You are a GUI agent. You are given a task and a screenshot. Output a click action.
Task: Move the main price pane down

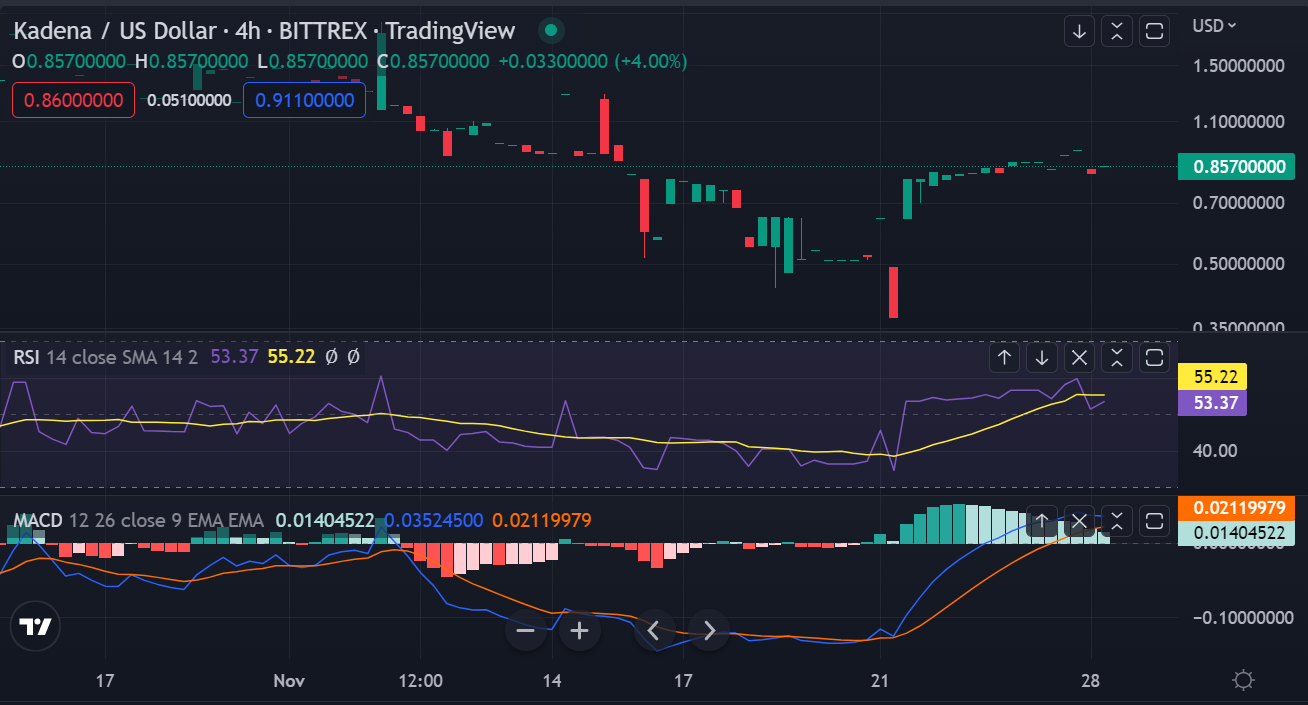[x=1079, y=31]
